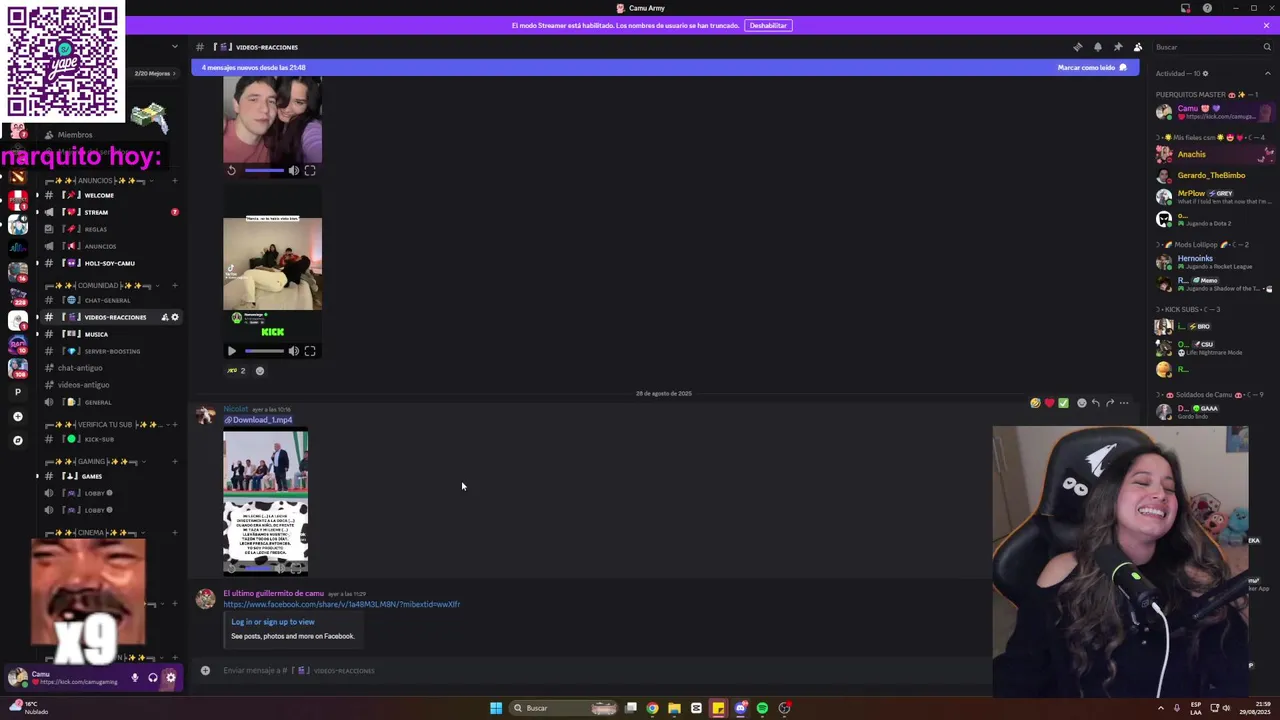Open the REGLAS channel
The width and height of the screenshot is (1280, 720).
pos(110,229)
